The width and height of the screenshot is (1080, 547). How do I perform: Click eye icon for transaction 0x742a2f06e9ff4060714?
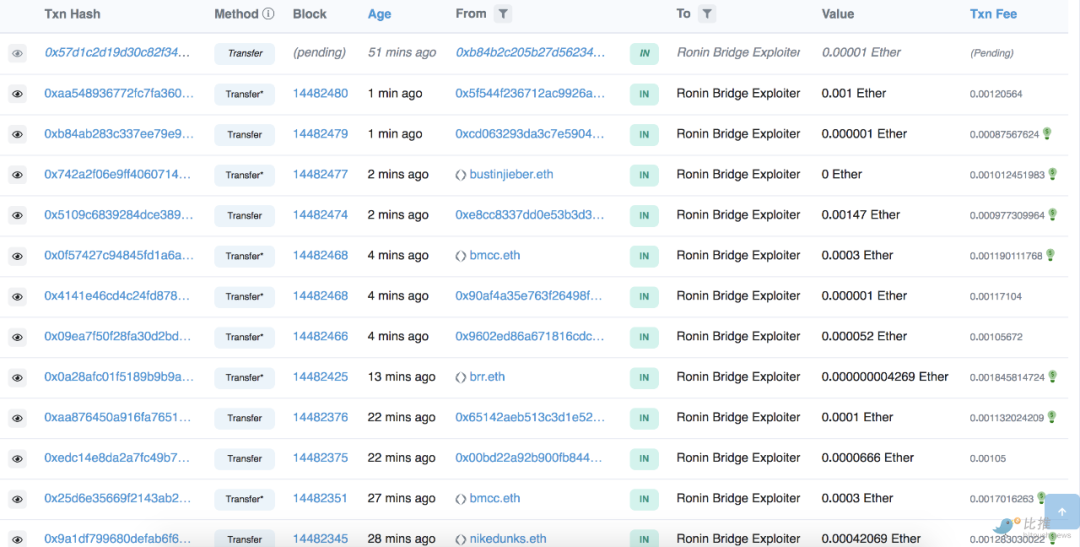[x=17, y=175]
